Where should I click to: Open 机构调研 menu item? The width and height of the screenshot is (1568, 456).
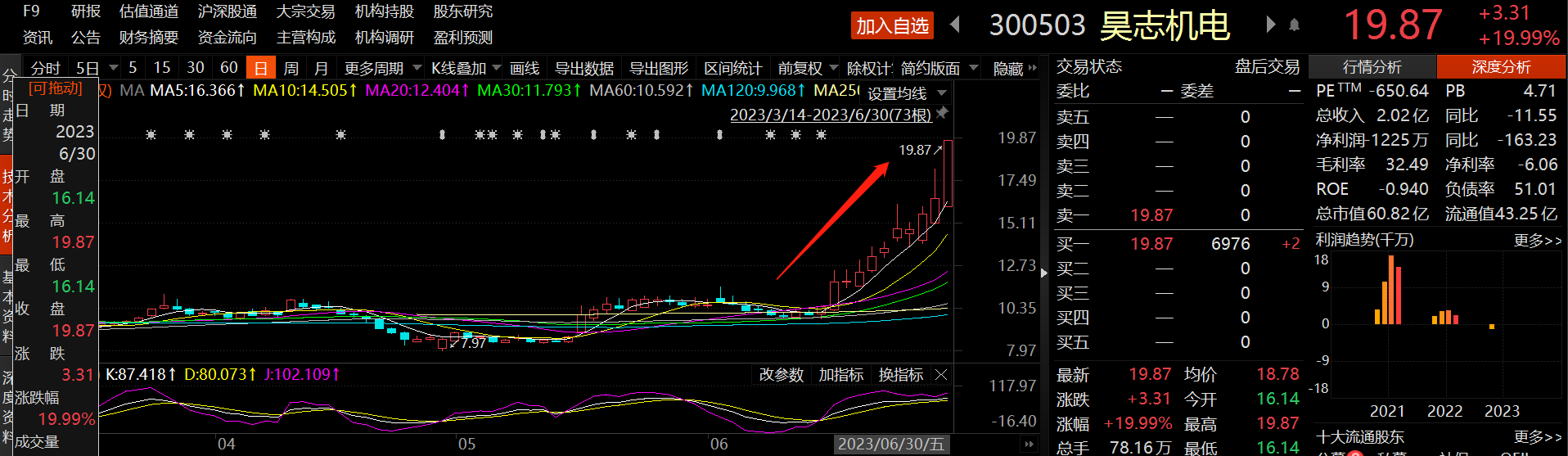tap(385, 38)
